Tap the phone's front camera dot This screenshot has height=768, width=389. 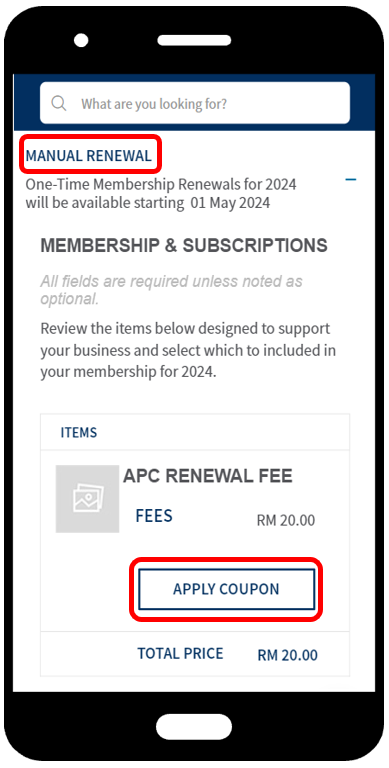pos(81,40)
